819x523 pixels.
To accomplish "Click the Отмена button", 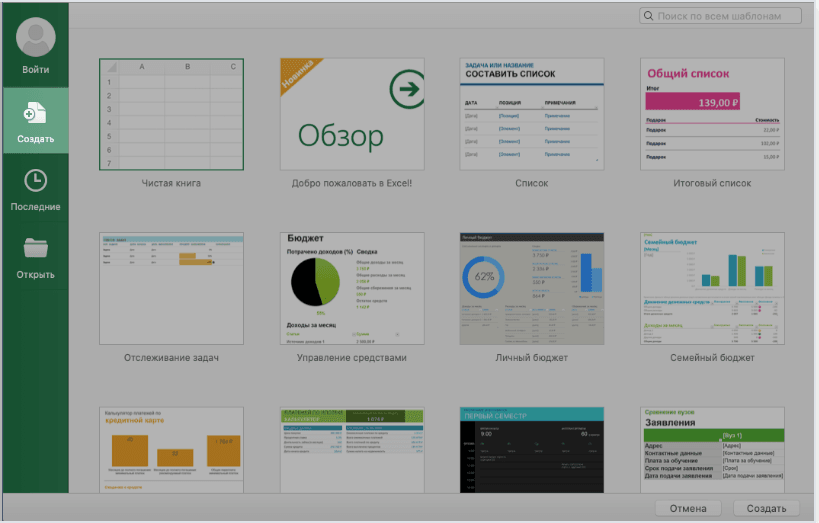I will (688, 508).
